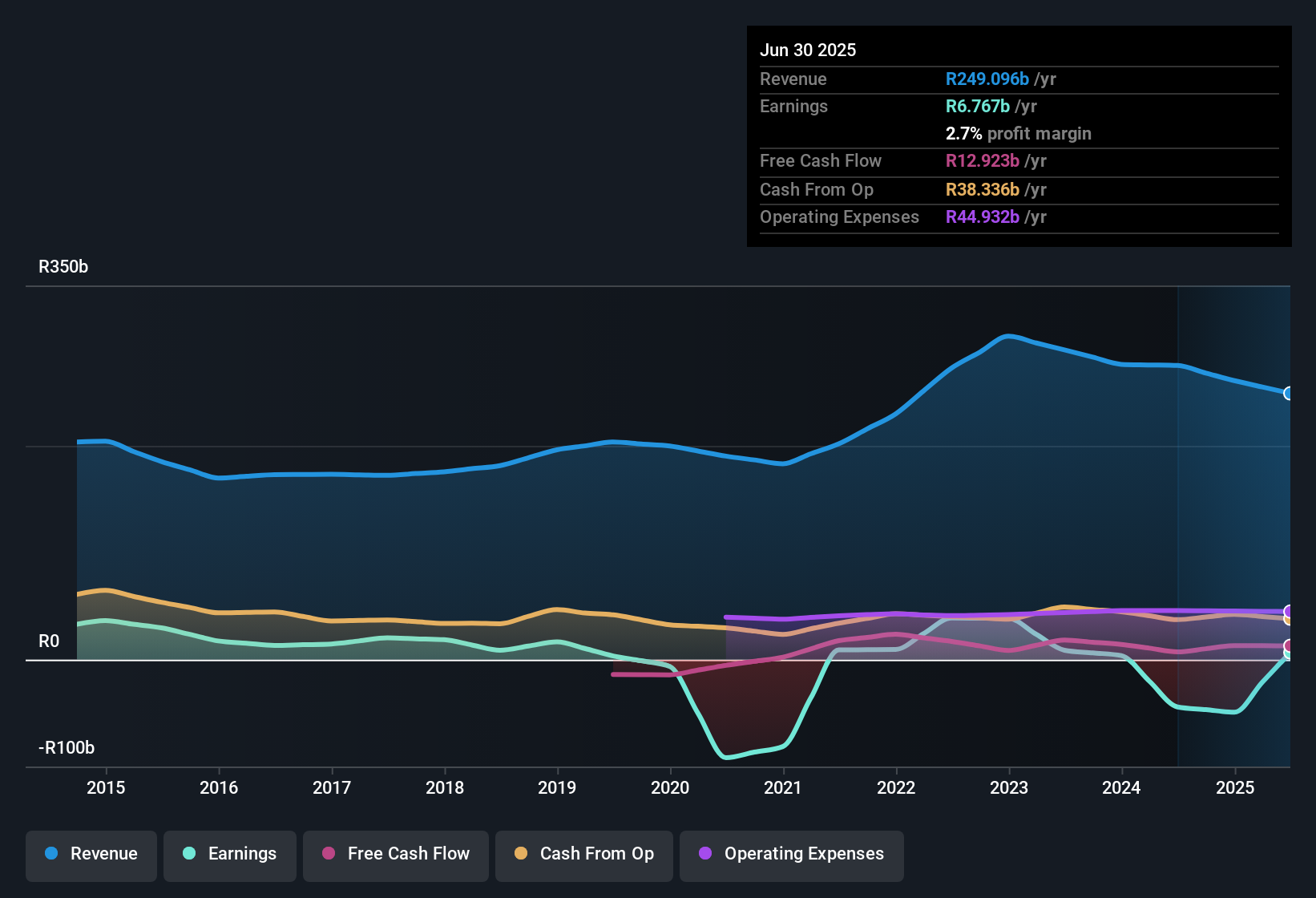Viewport: 1316px width, 898px height.
Task: Toggle the Operating Expenses series off
Action: 791,854
